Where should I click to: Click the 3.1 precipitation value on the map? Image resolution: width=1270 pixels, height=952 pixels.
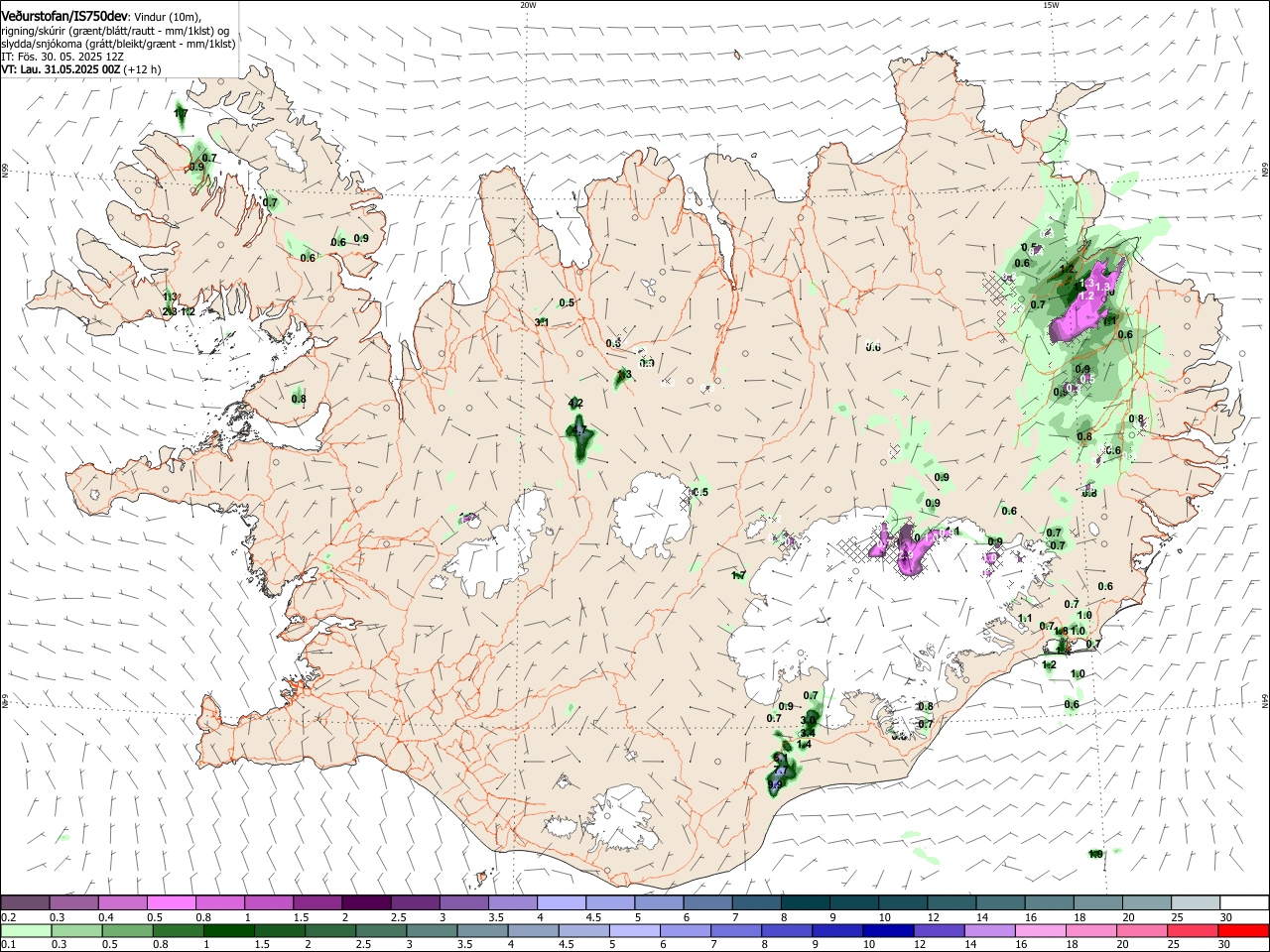tap(542, 322)
